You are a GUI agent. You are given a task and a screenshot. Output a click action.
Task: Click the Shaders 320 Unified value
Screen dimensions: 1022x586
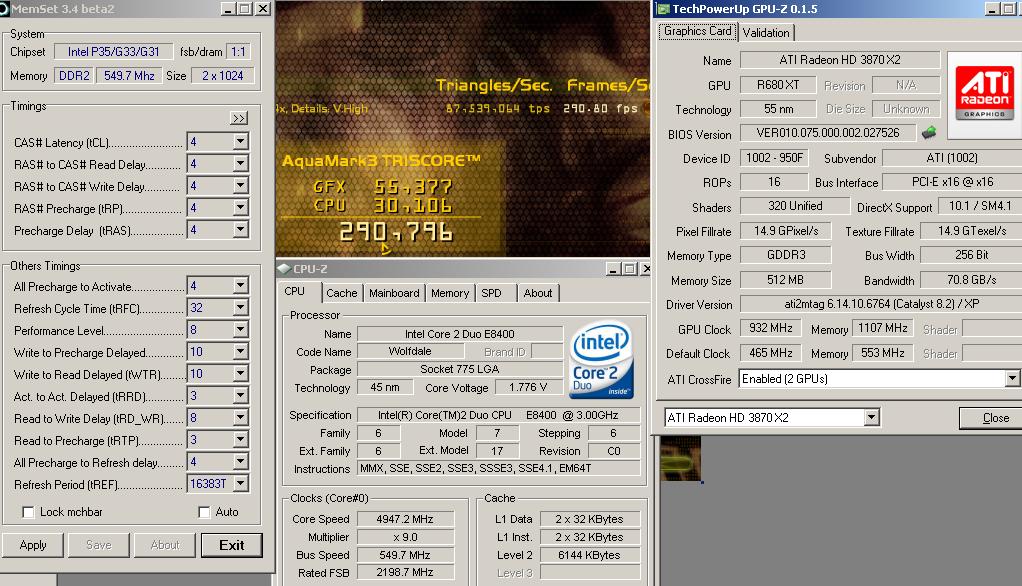point(795,206)
